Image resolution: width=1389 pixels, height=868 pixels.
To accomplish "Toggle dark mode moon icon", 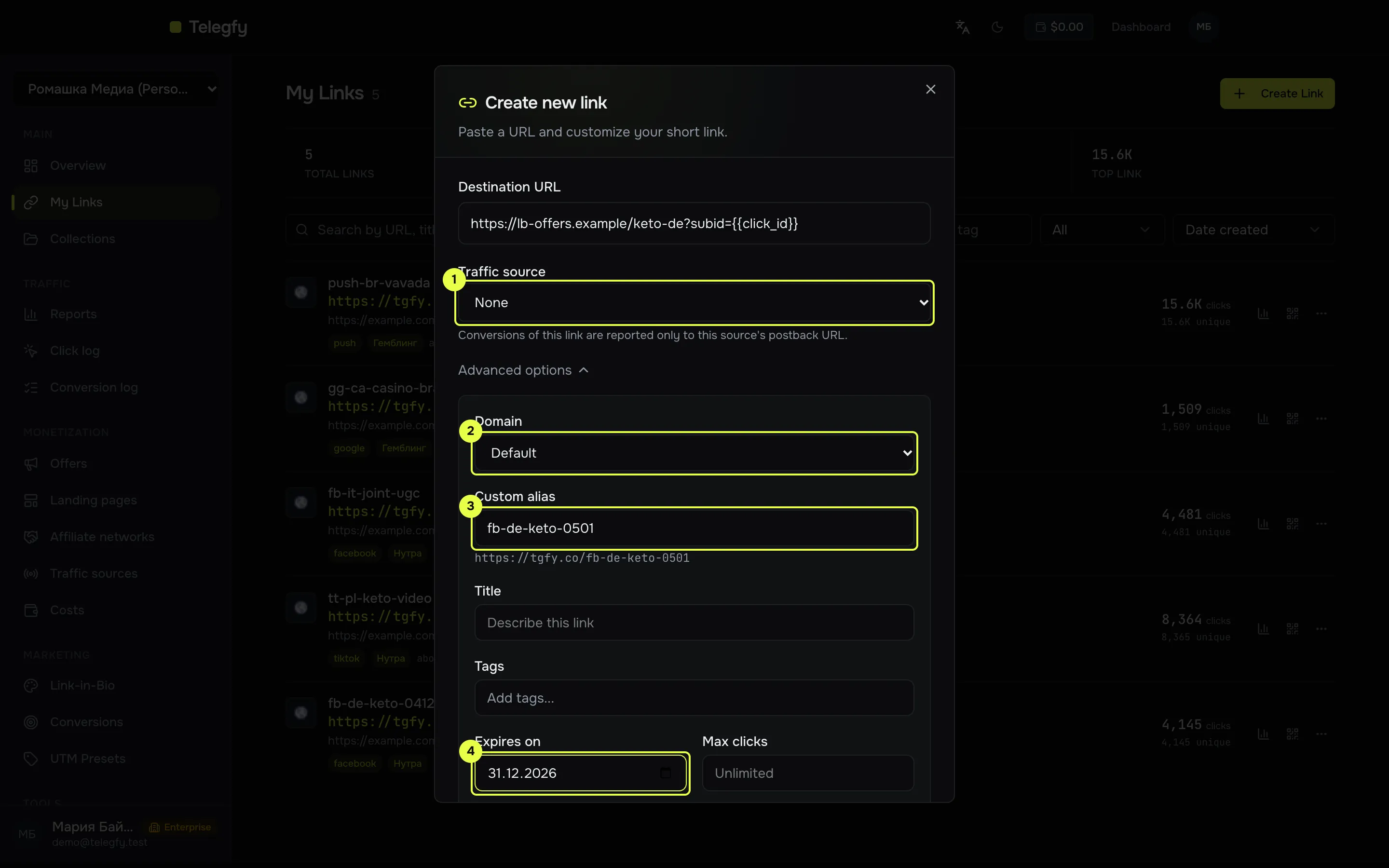I will pyautogui.click(x=997, y=27).
